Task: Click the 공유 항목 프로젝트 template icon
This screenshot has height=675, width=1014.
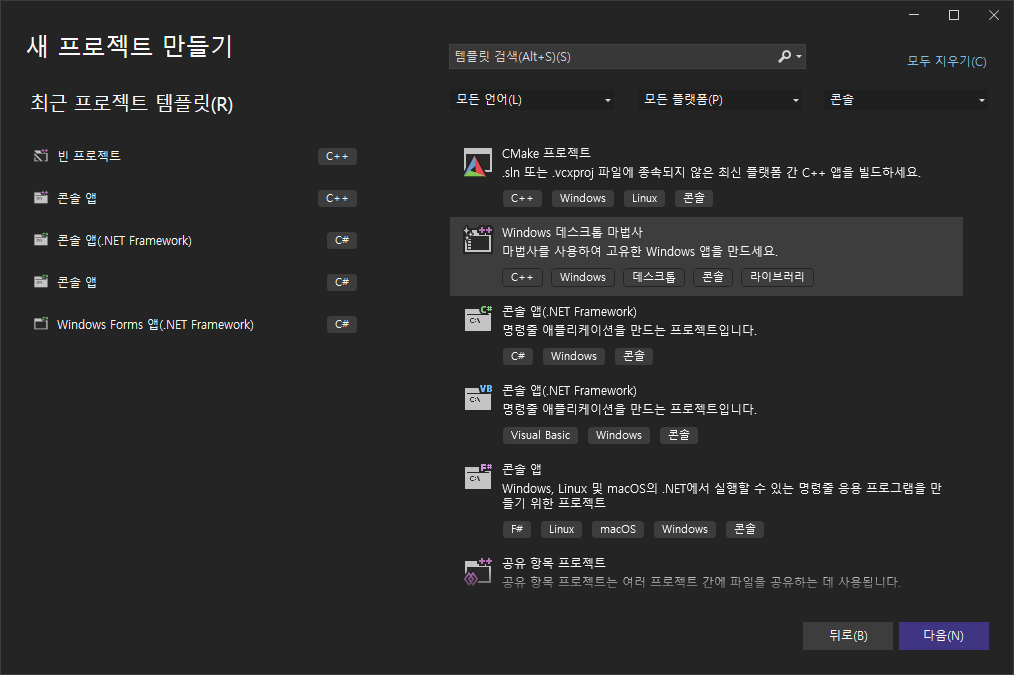Action: [478, 572]
